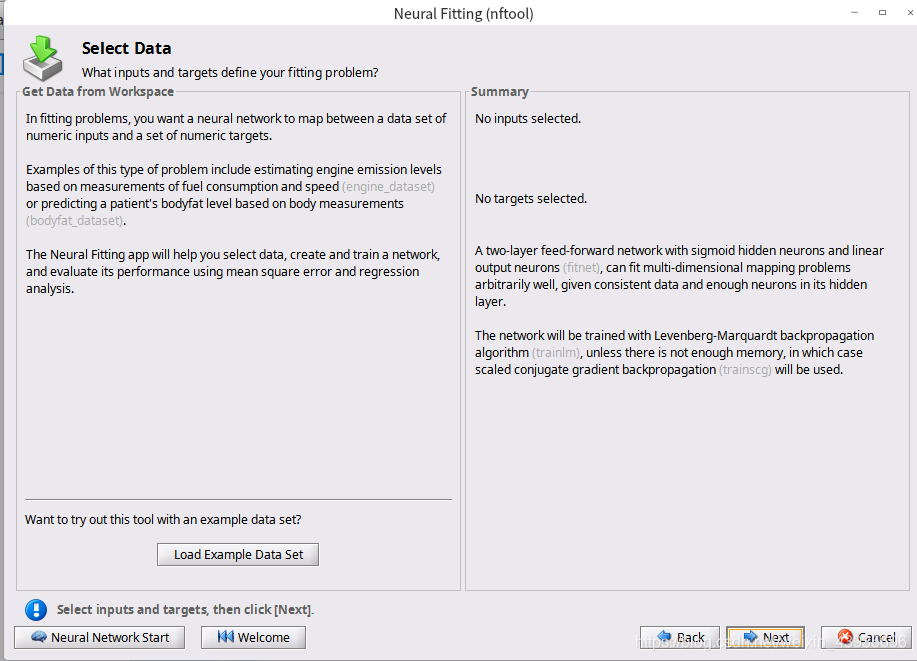Minimize the Neural Fitting window

tap(854, 12)
